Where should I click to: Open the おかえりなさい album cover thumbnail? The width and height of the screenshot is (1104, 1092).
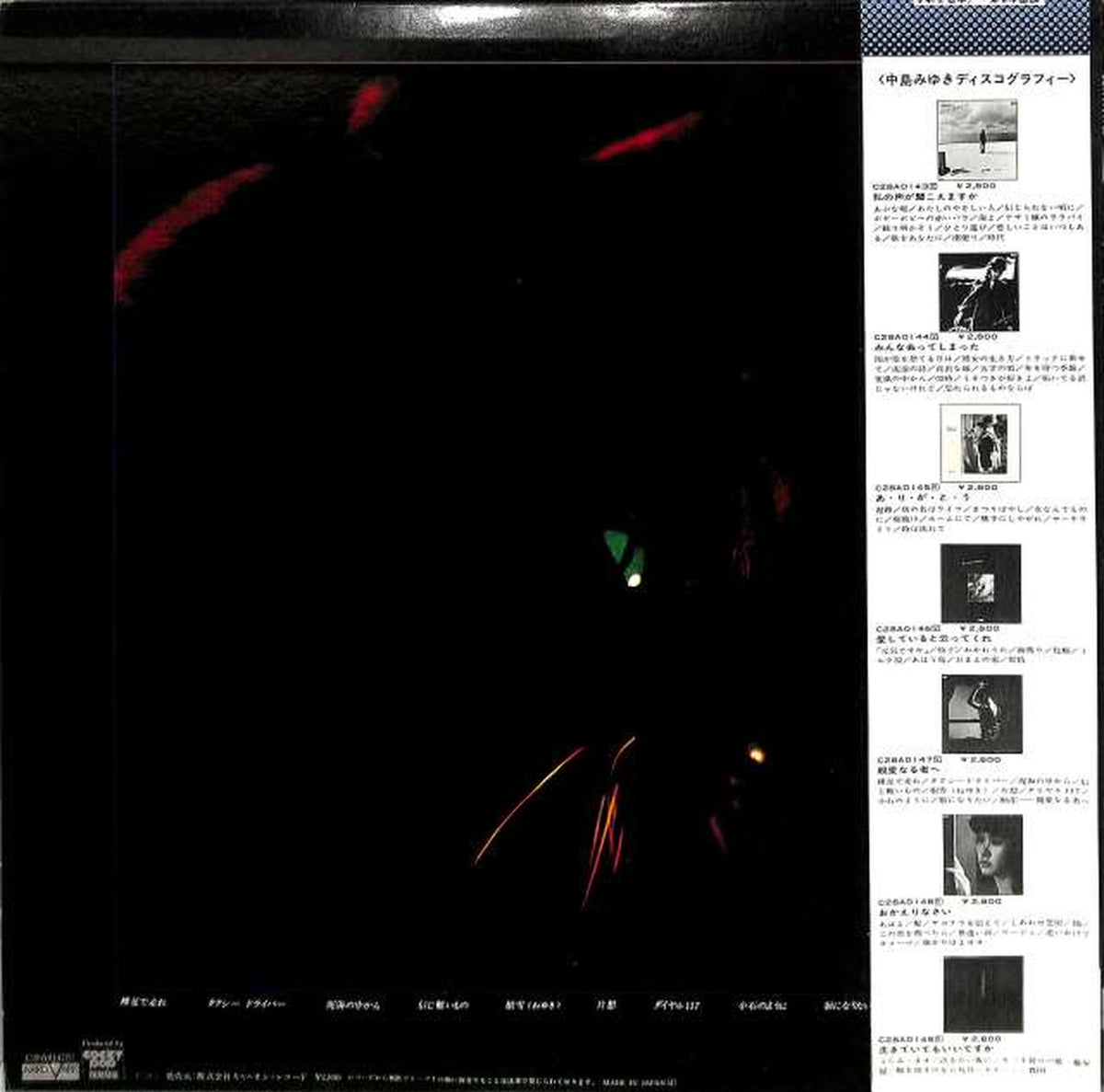(983, 856)
